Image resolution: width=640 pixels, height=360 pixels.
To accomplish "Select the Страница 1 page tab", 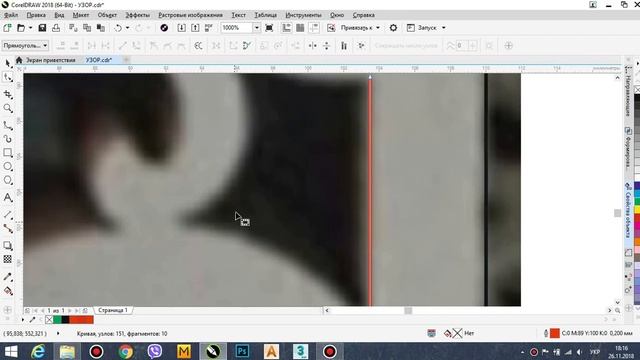I will [113, 310].
